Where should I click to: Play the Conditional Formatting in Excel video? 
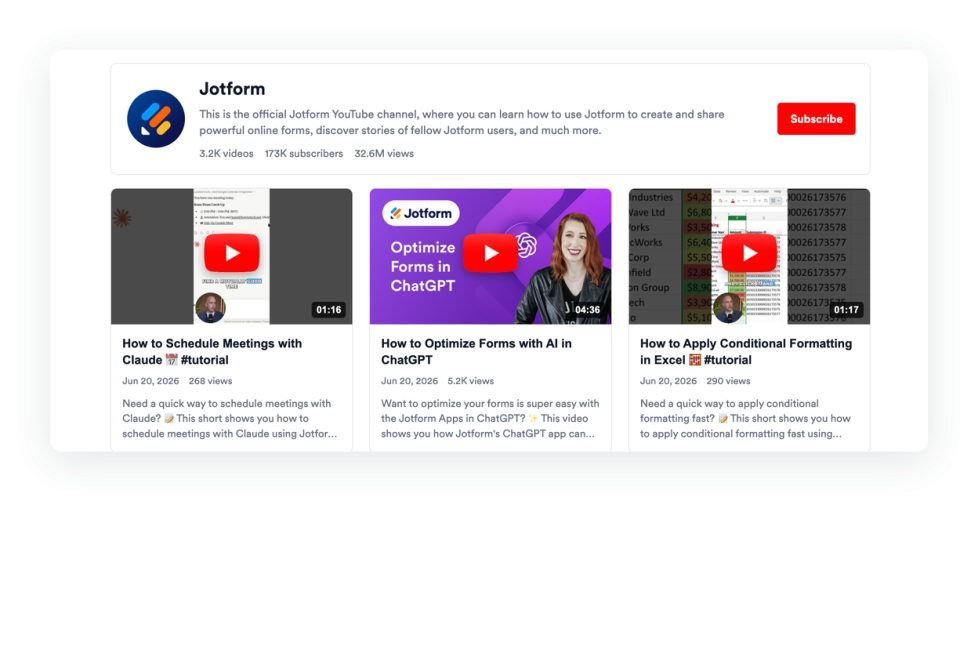click(749, 253)
